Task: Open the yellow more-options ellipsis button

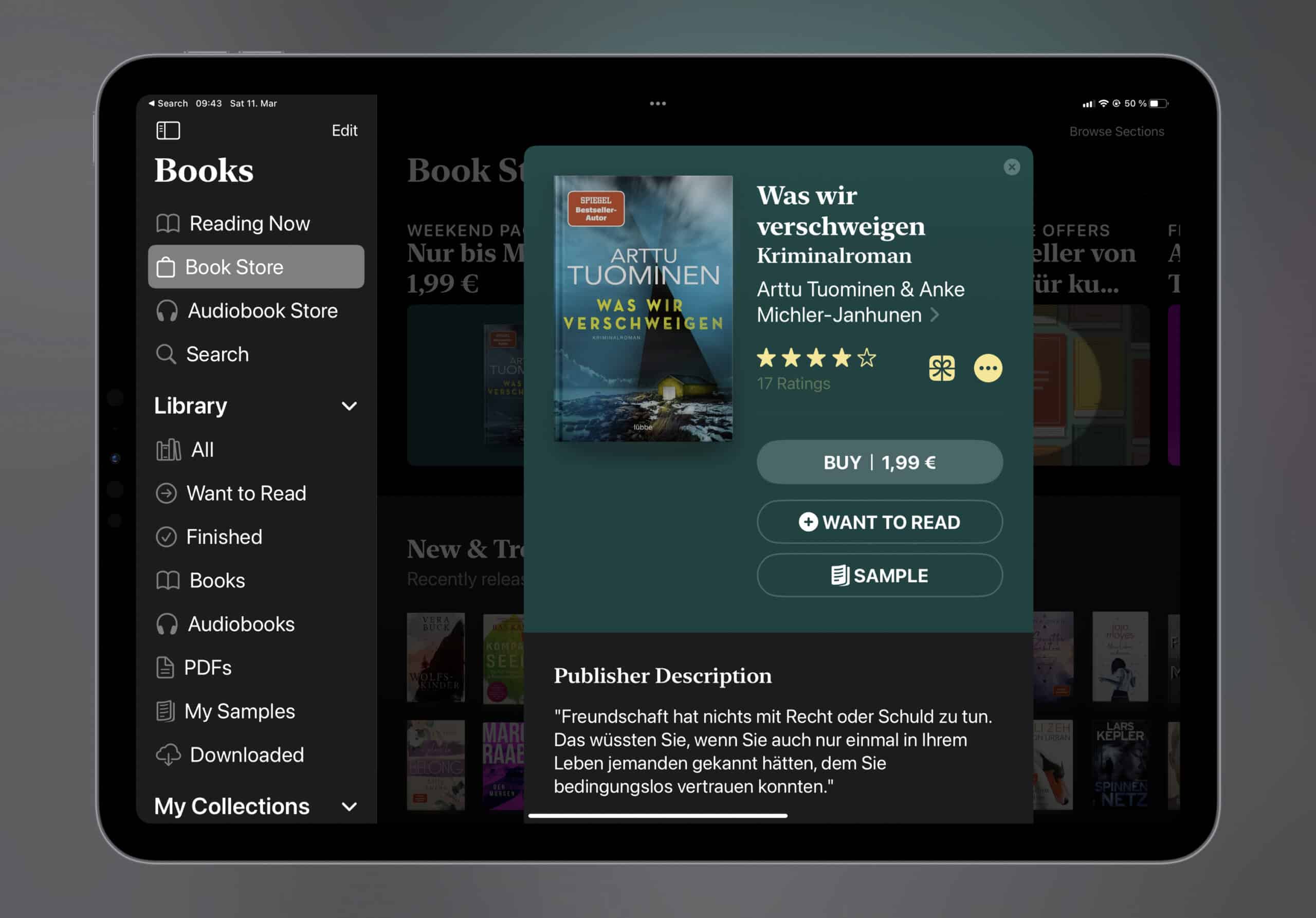Action: (988, 368)
